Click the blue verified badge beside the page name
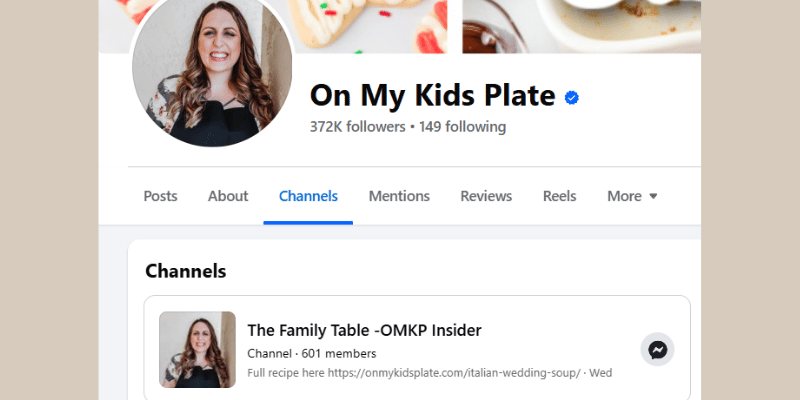The height and width of the screenshot is (400, 800). pyautogui.click(x=571, y=97)
